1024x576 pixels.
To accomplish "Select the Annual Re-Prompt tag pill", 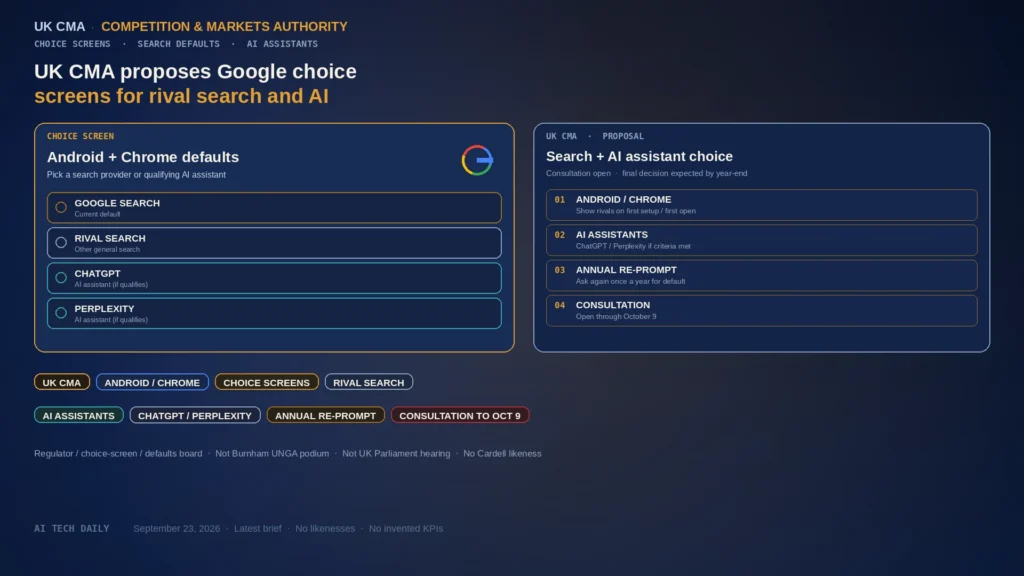I will (x=325, y=415).
